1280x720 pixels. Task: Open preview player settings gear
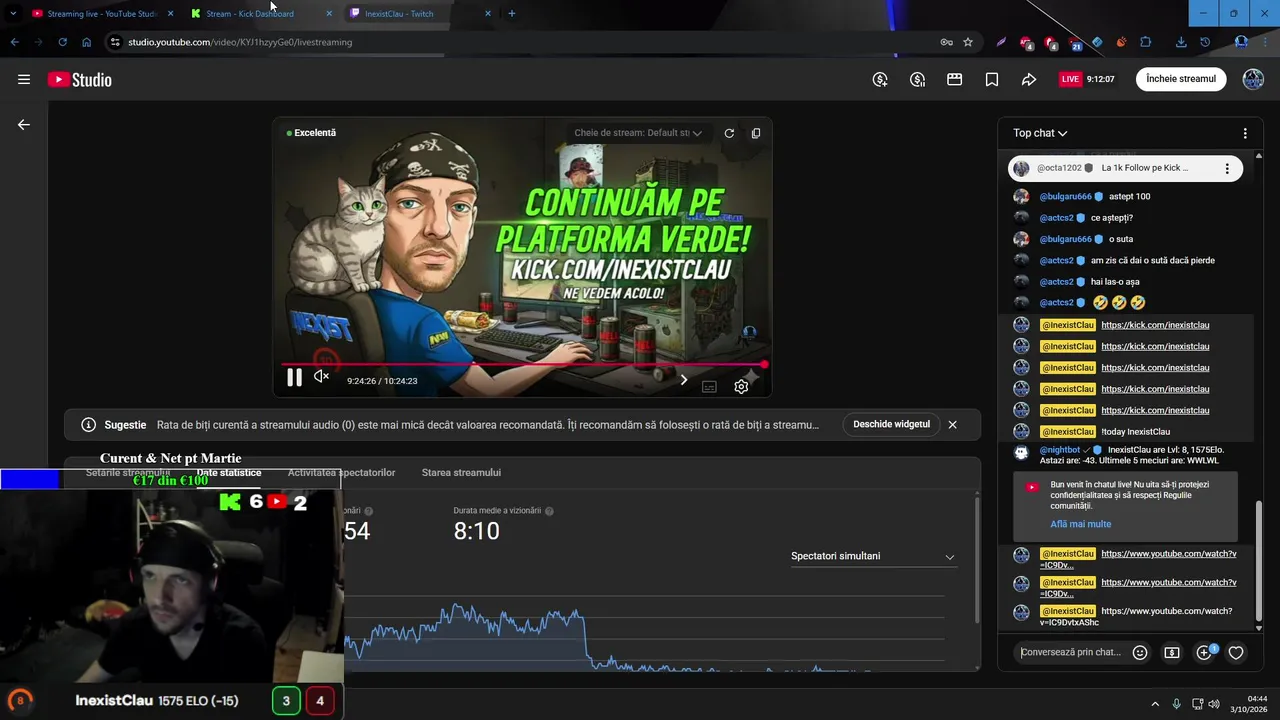(x=741, y=386)
